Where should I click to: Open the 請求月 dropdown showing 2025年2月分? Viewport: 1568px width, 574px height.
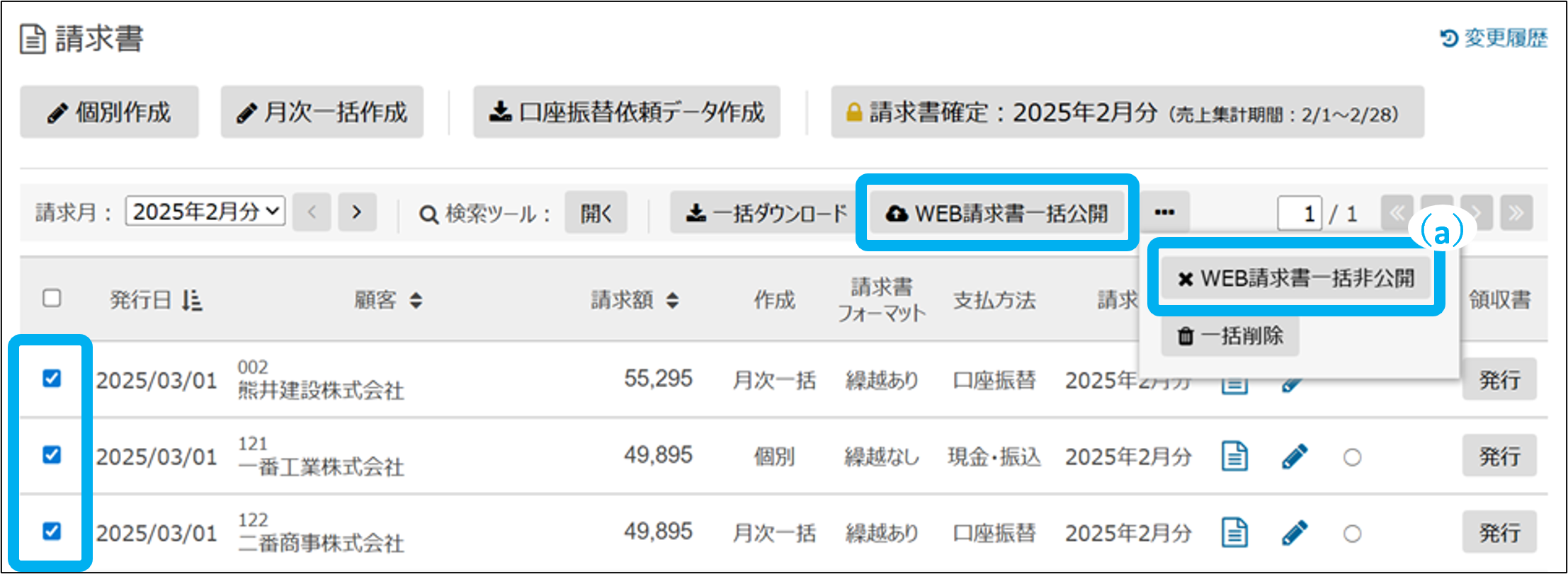tap(205, 212)
